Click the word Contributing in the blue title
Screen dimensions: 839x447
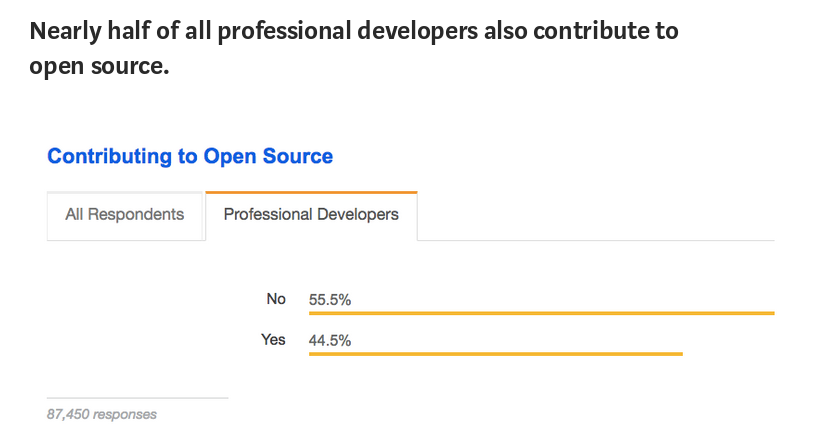tap(109, 156)
